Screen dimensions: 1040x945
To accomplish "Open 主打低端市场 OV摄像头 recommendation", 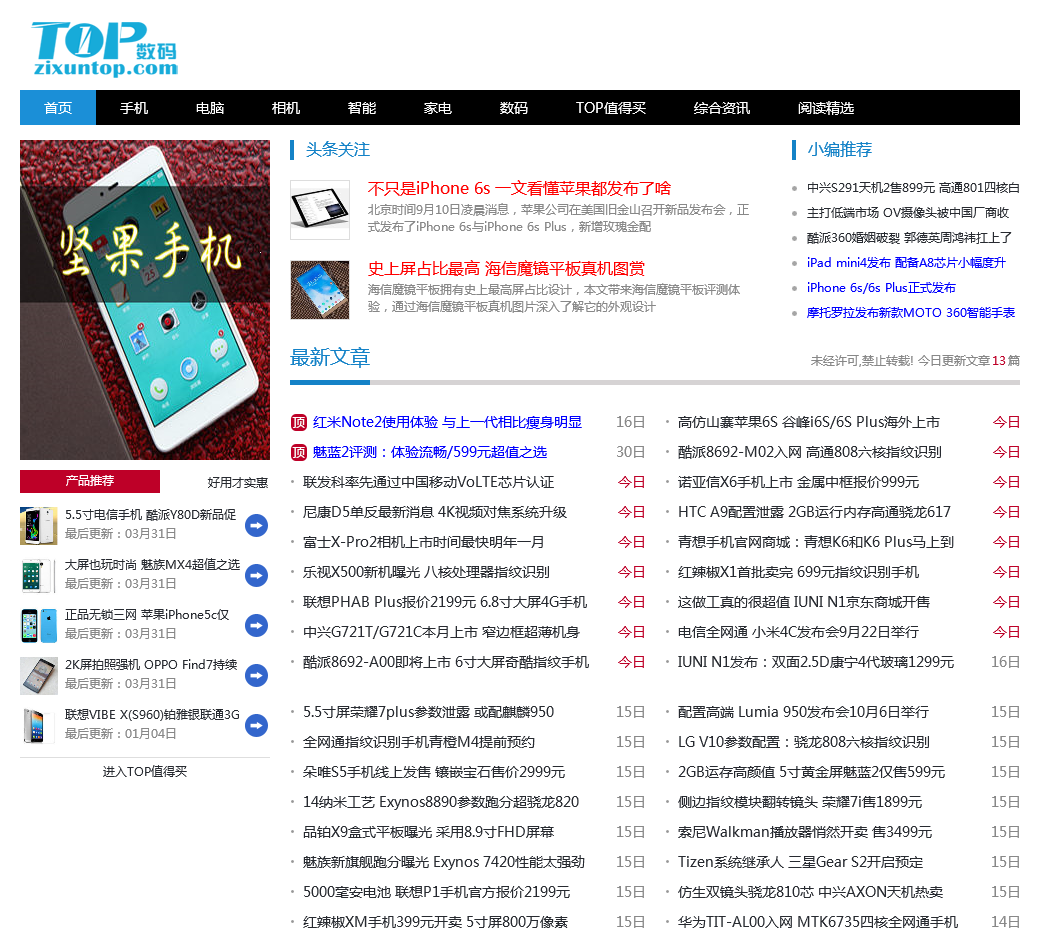I will [907, 213].
